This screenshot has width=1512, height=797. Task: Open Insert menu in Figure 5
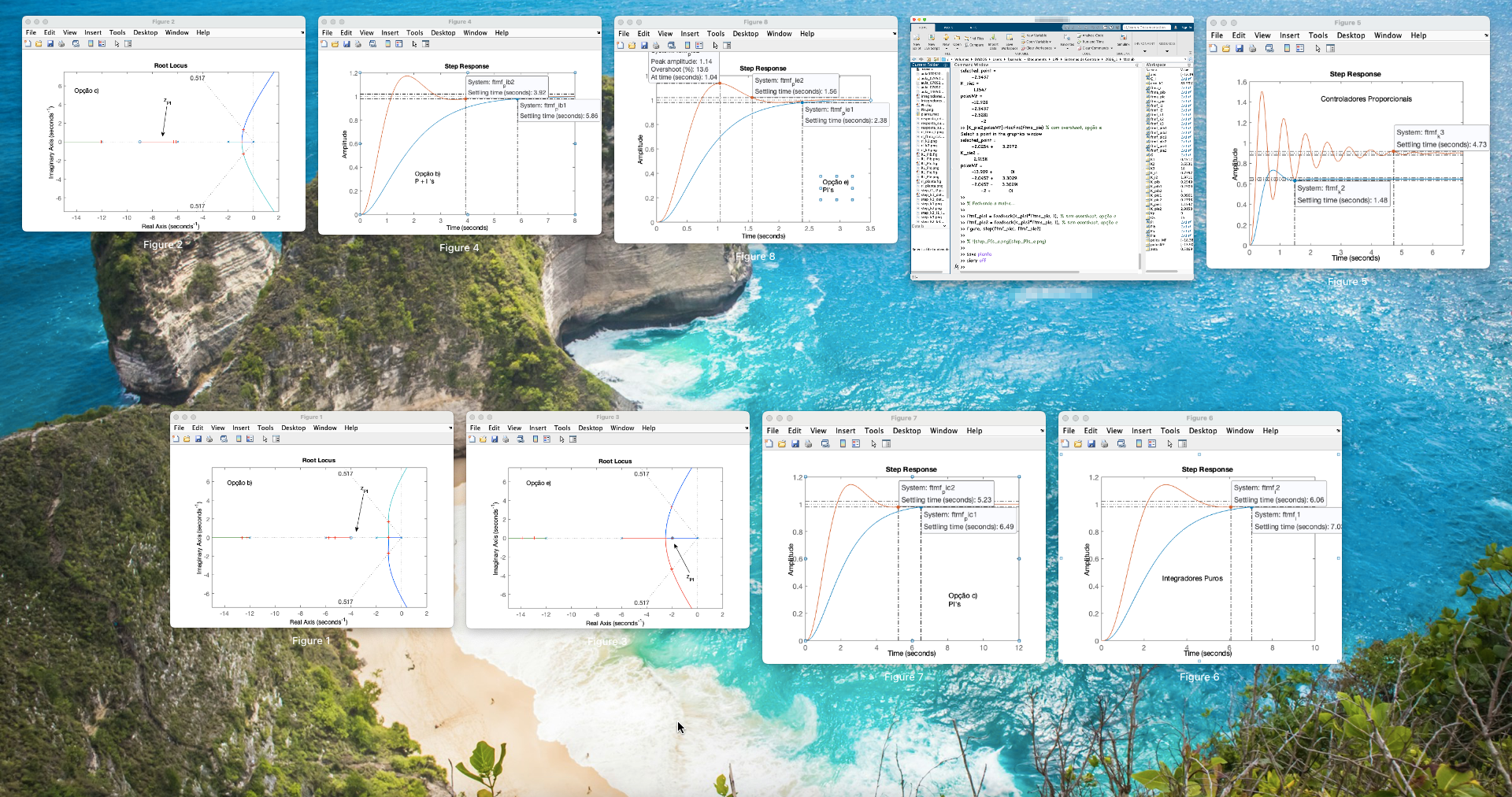coord(1289,35)
